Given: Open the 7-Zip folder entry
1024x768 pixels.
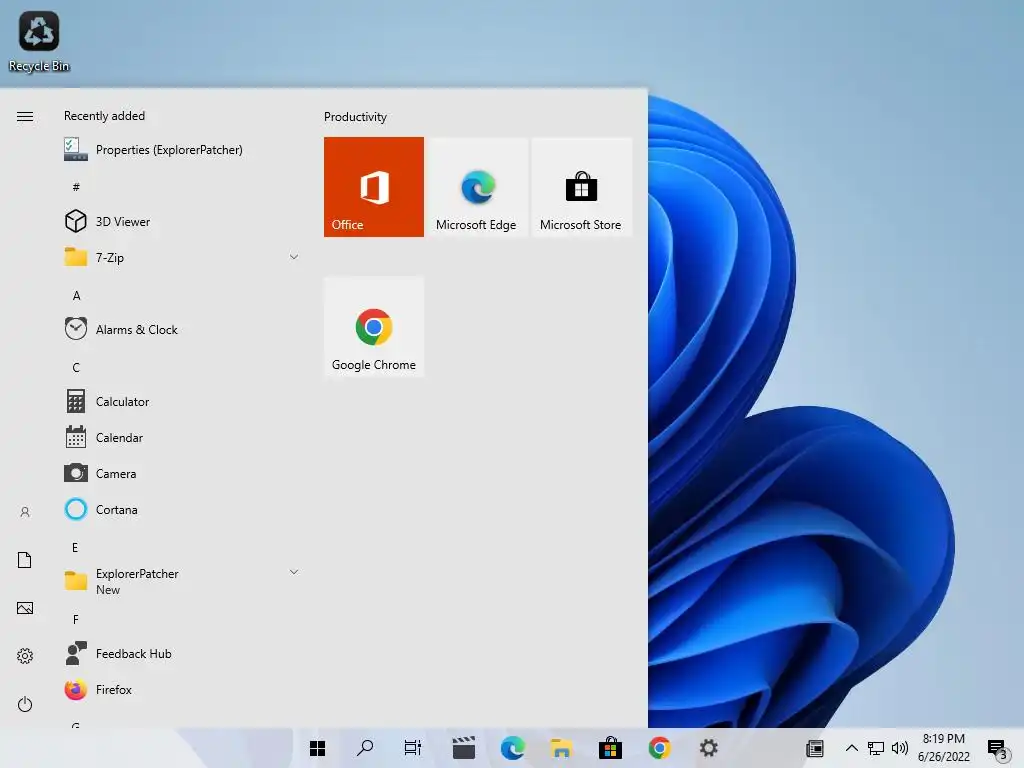Looking at the screenshot, I should coord(183,257).
